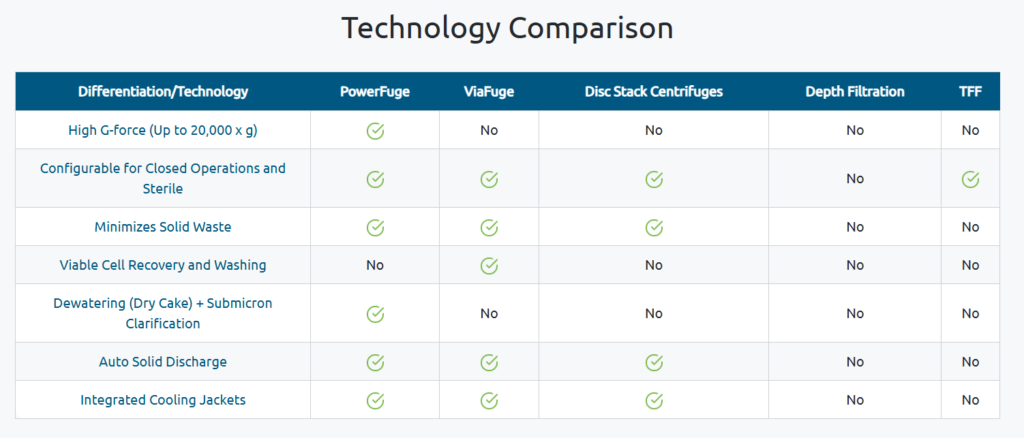This screenshot has width=1024, height=438.
Task: Select the Depth Filtration column header
Action: click(x=855, y=91)
